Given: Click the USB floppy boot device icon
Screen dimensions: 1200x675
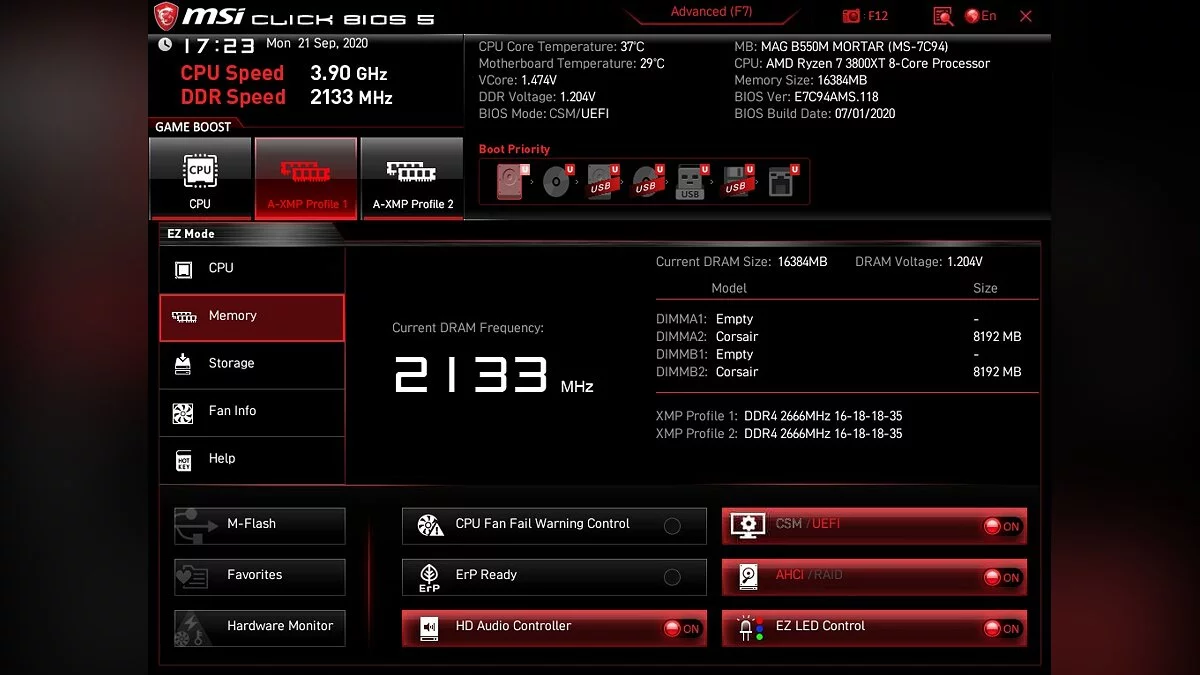Looking at the screenshot, I should click(x=737, y=182).
